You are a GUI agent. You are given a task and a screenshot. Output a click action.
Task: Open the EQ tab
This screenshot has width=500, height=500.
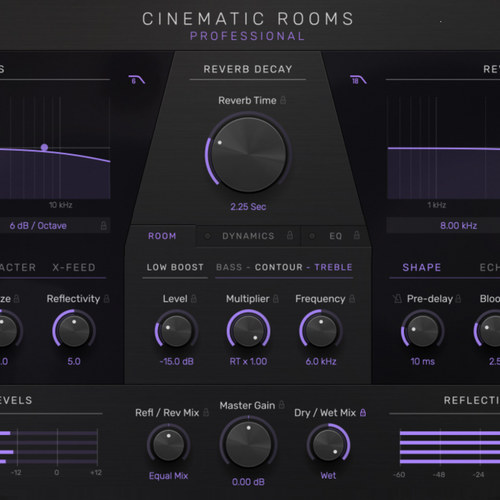point(335,236)
